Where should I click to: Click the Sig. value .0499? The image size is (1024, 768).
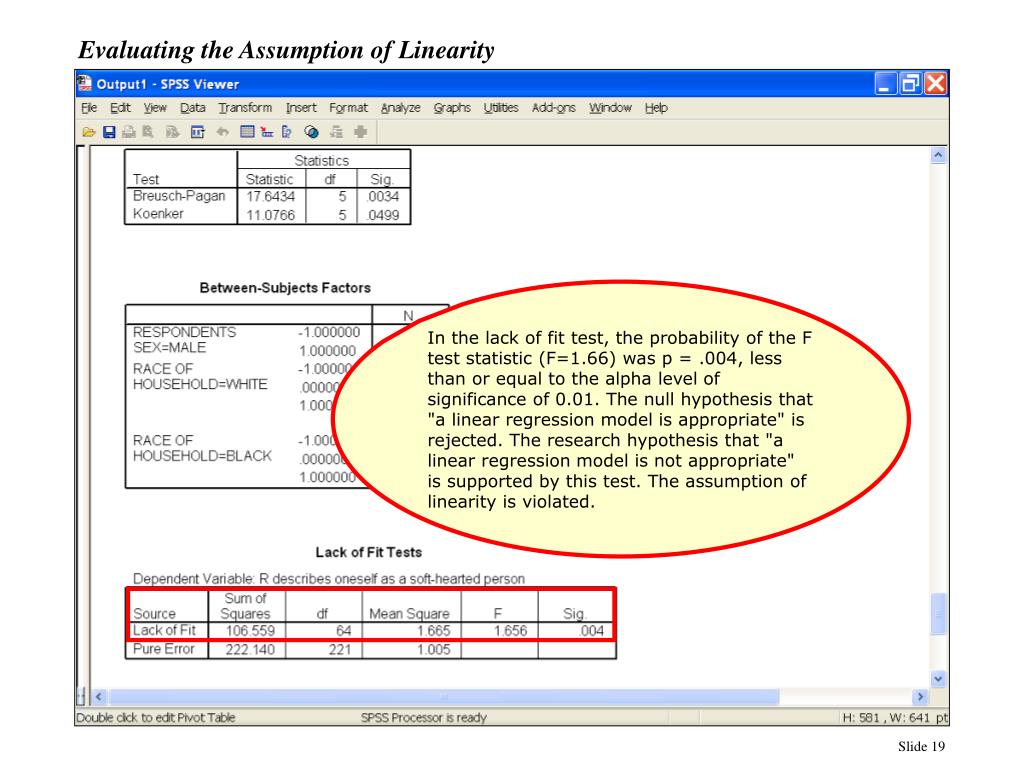pos(383,215)
